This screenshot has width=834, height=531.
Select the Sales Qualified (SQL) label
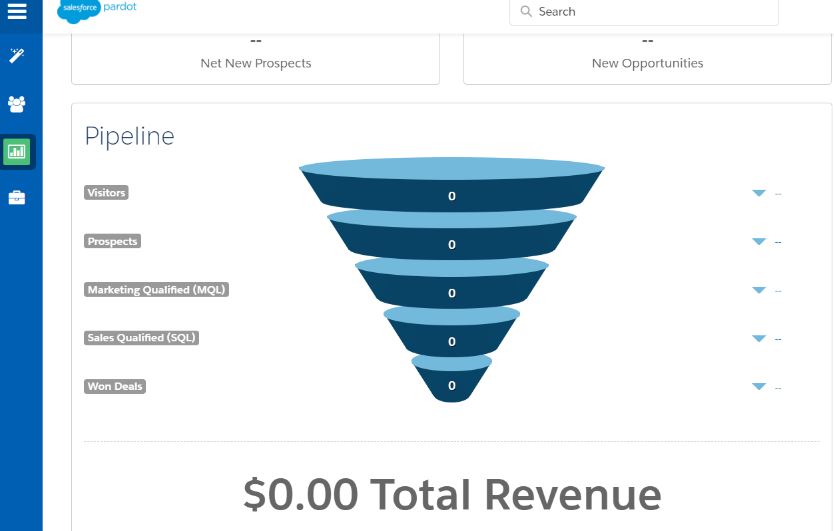click(141, 338)
